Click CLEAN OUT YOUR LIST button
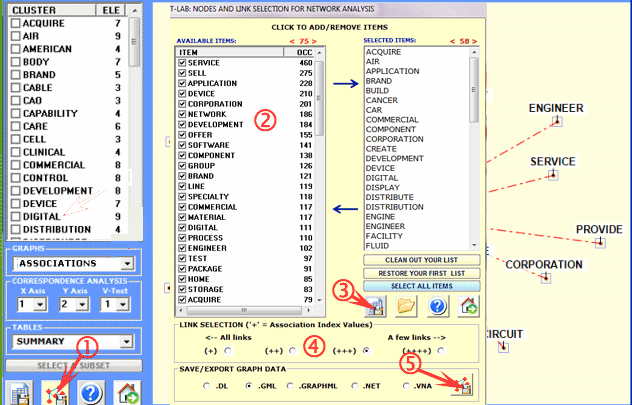The height and width of the screenshot is (405, 632). 419,259
